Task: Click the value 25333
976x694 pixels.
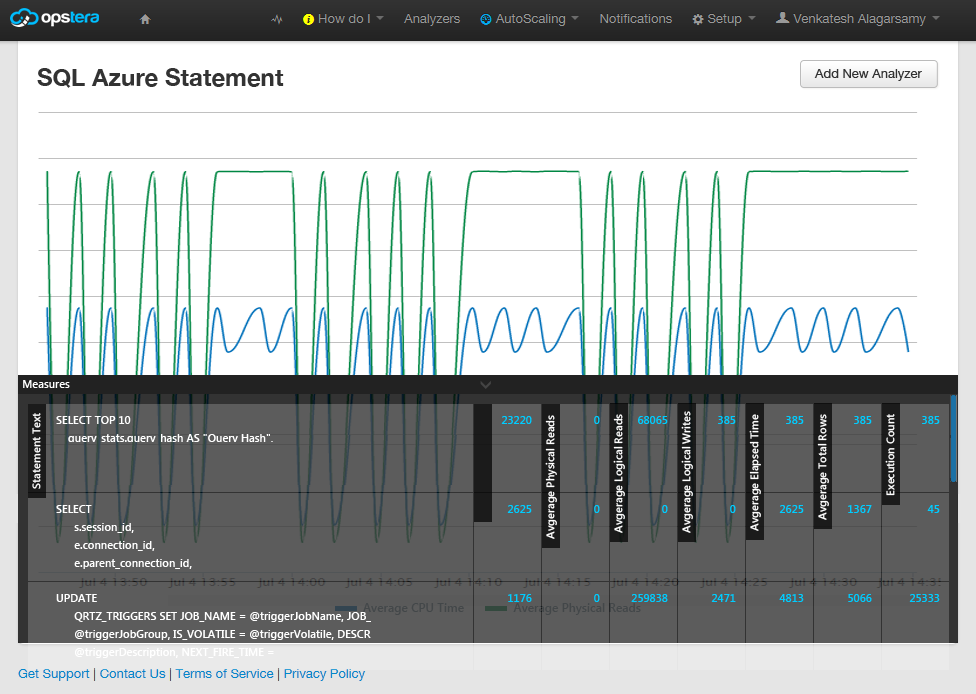Action: 924,598
